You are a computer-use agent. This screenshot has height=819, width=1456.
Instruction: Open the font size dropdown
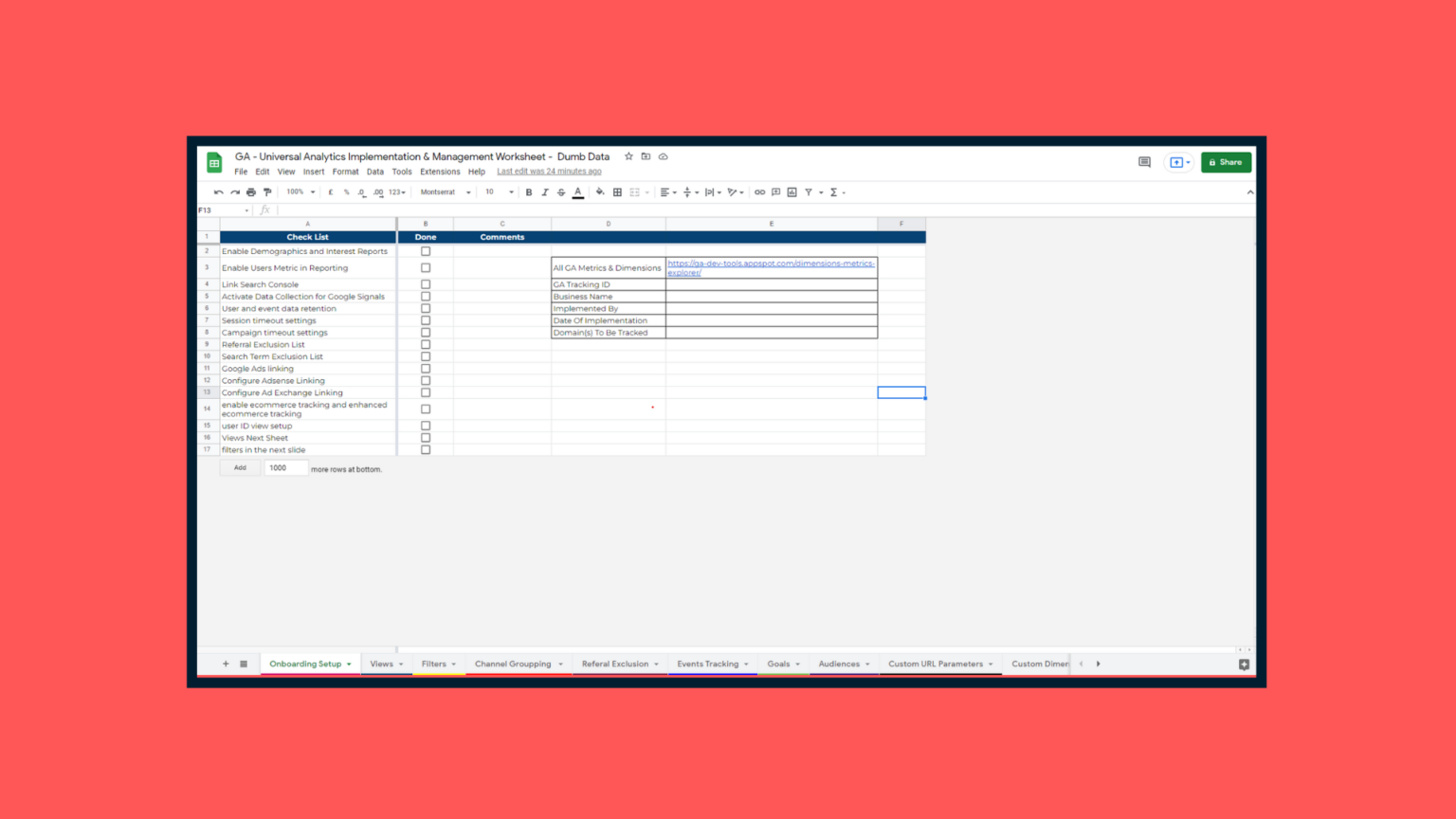[499, 191]
